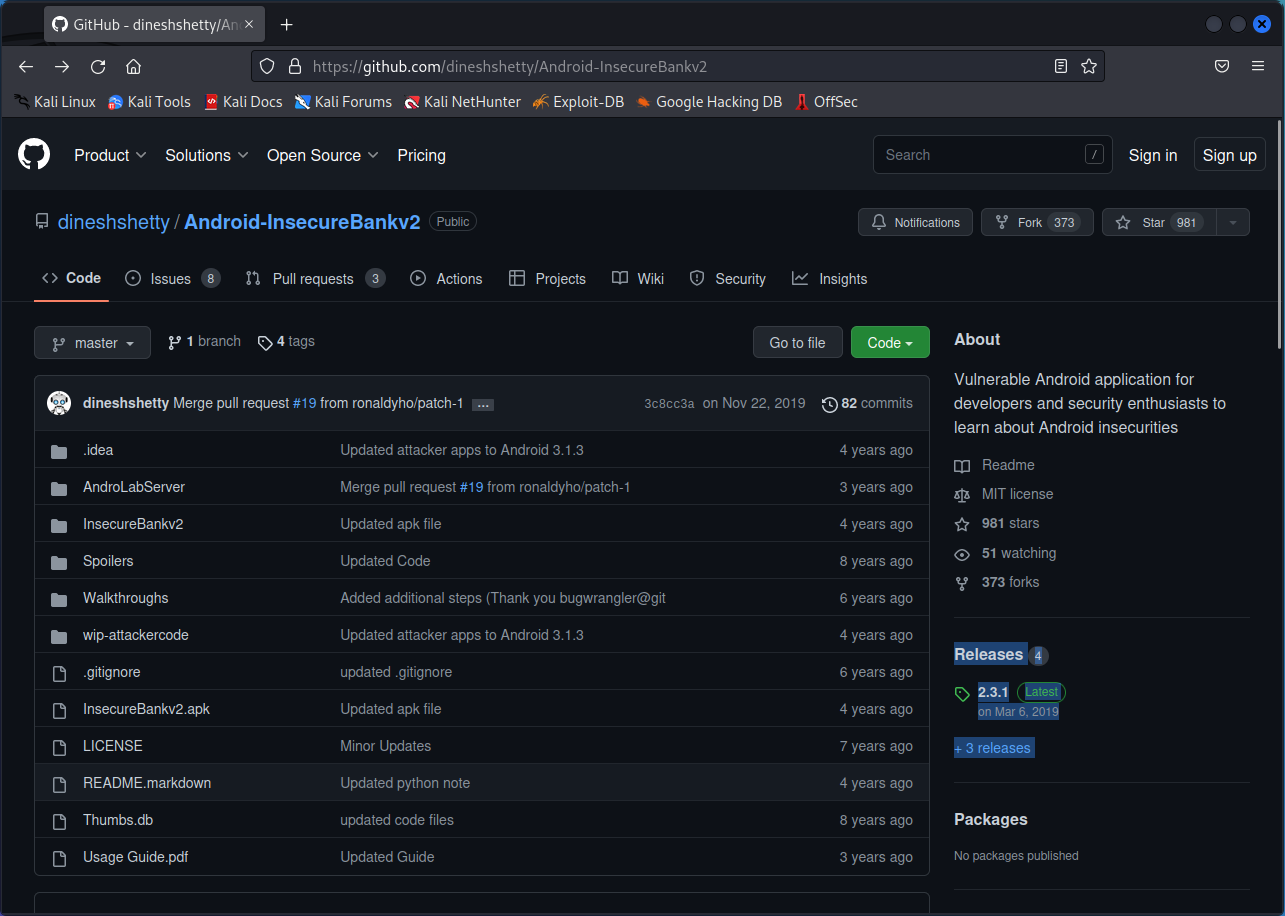Open the Spoilers folder
The image size is (1285, 916).
[108, 561]
